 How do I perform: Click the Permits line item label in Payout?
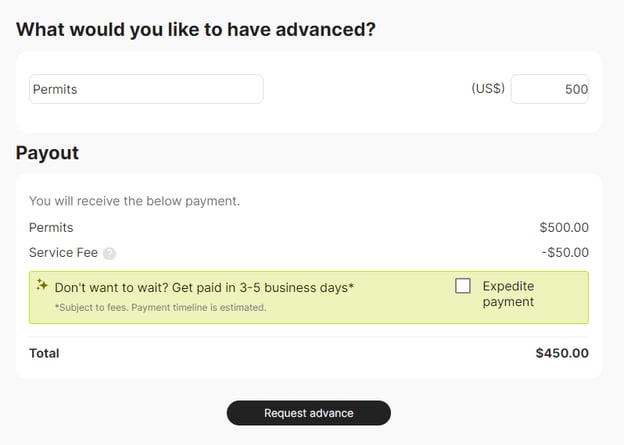click(x=51, y=227)
